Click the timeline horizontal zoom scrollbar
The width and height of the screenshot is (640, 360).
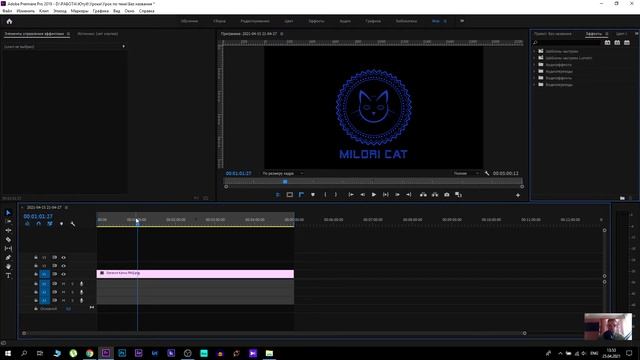(x=274, y=333)
